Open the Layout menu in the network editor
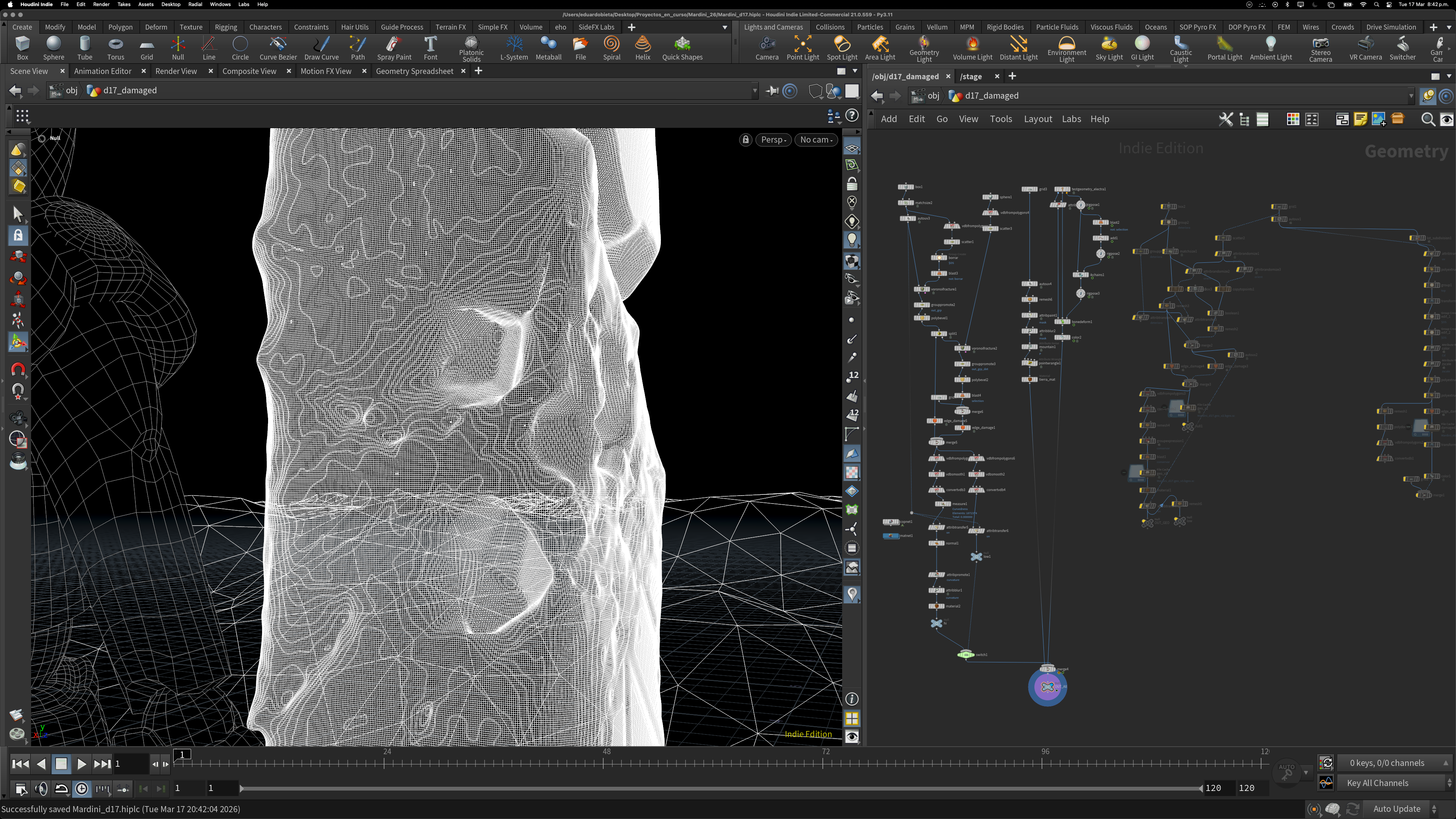Viewport: 1456px width, 819px height. pyautogui.click(x=1038, y=119)
